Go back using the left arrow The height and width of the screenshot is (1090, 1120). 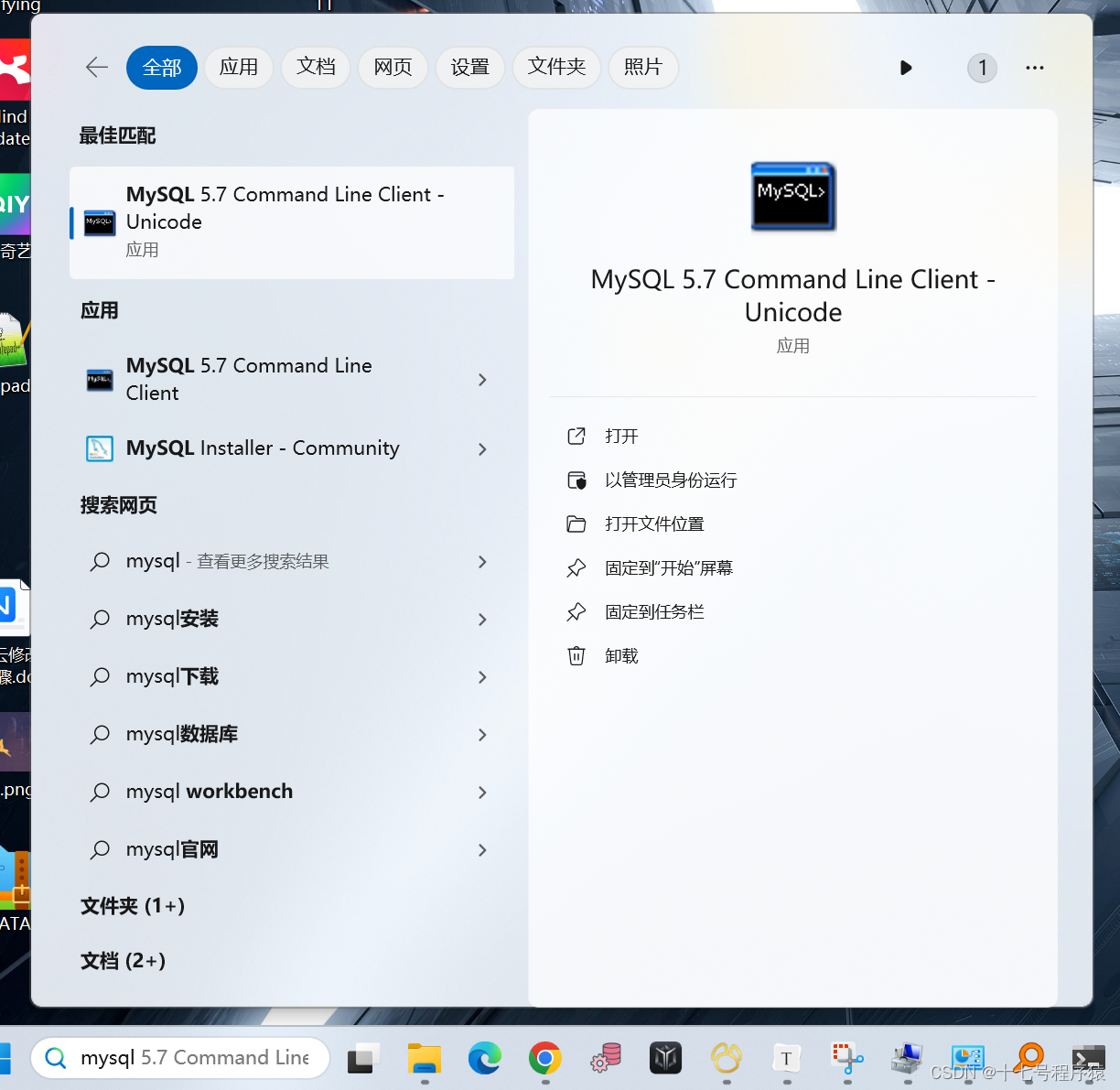click(x=97, y=67)
